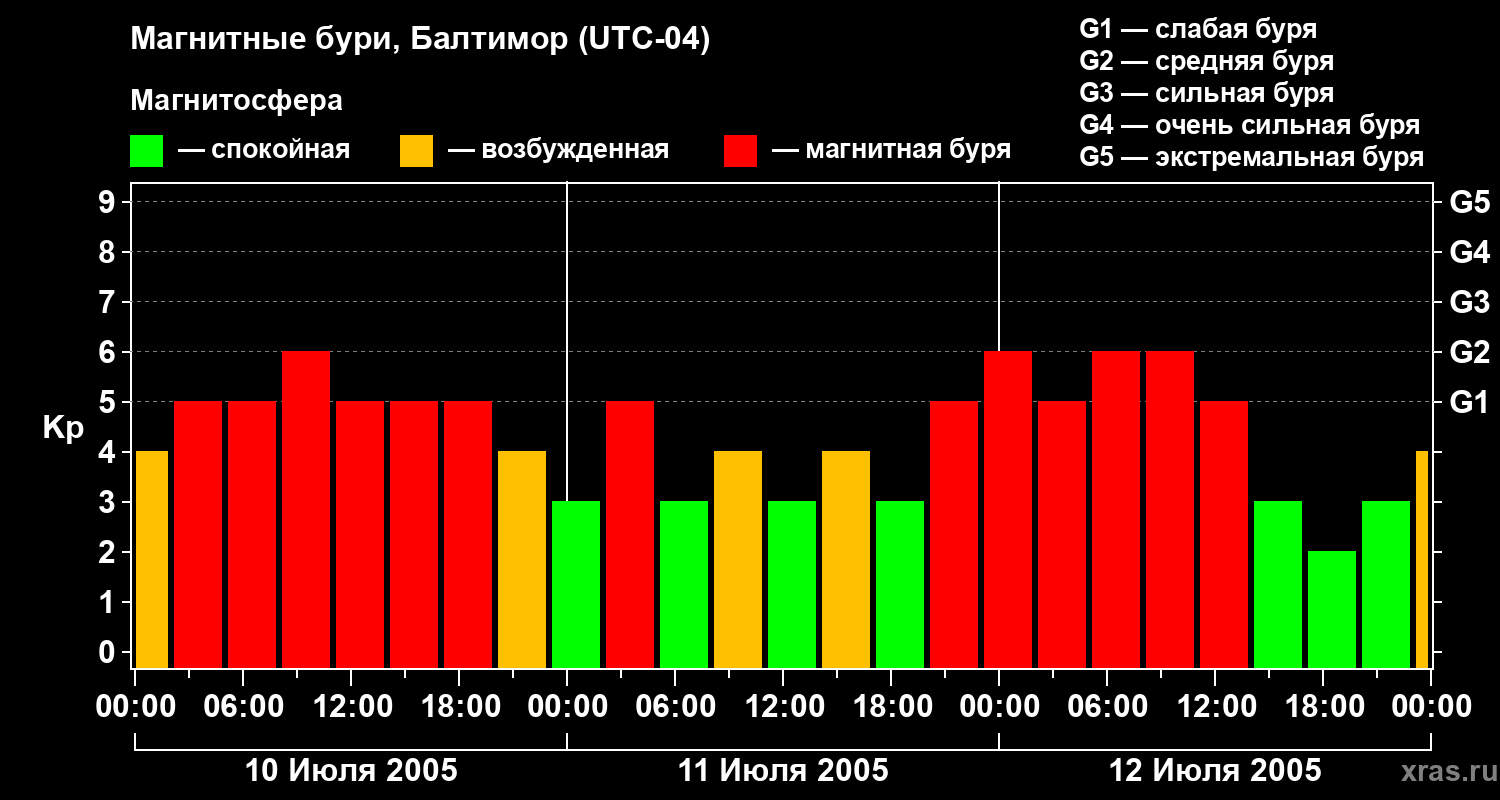Click the '06:00' time label under 10 July
This screenshot has width=1500, height=800.
click(243, 707)
